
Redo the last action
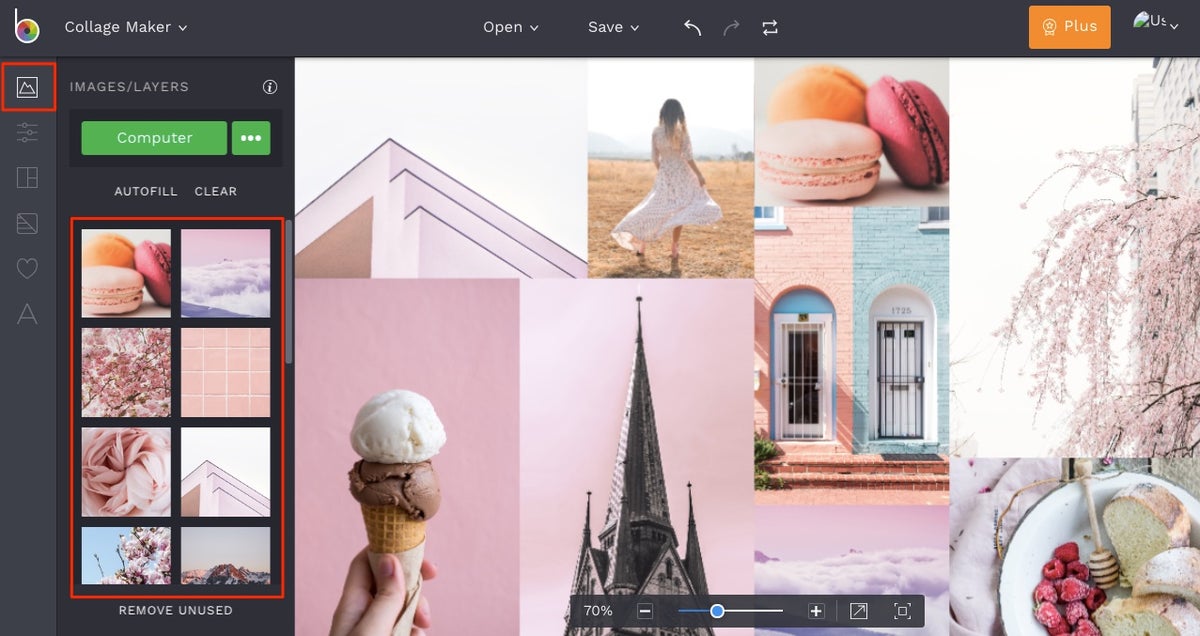[x=731, y=27]
